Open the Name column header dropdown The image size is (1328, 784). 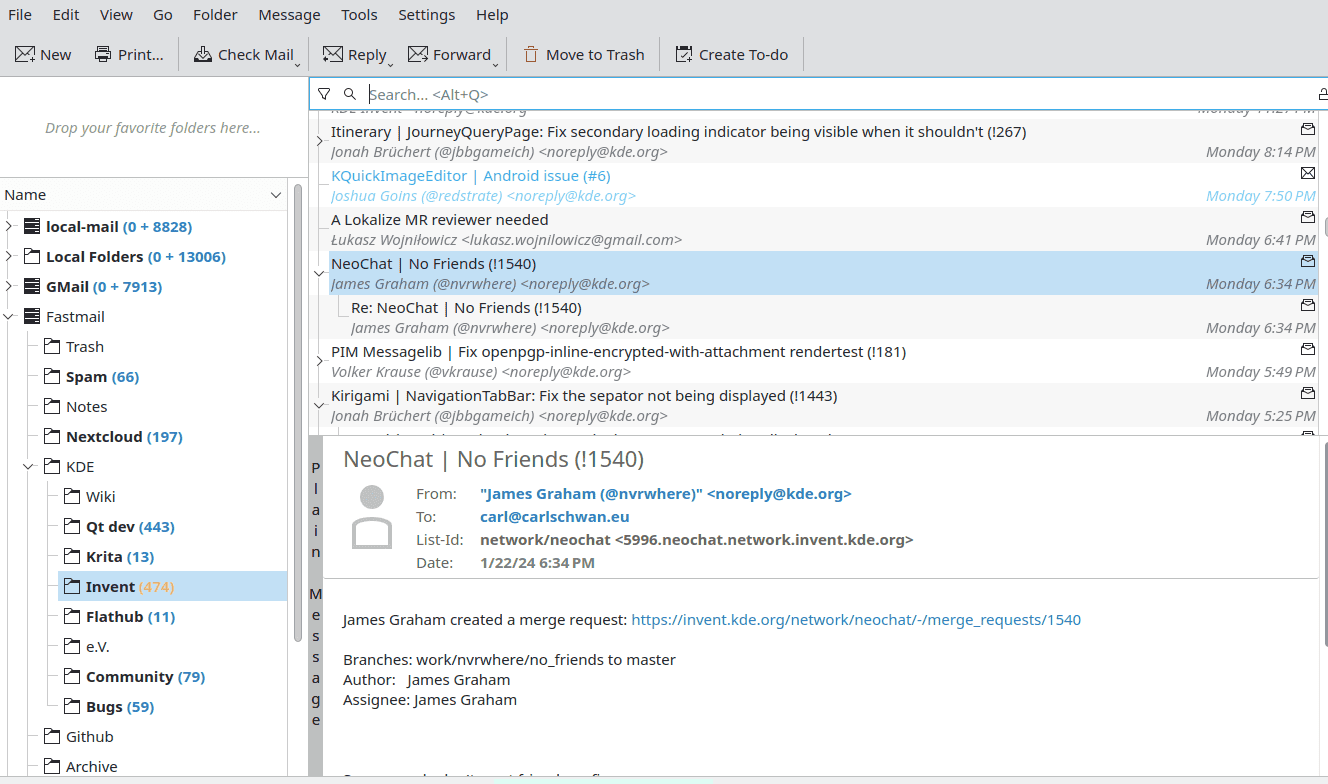click(x=276, y=195)
